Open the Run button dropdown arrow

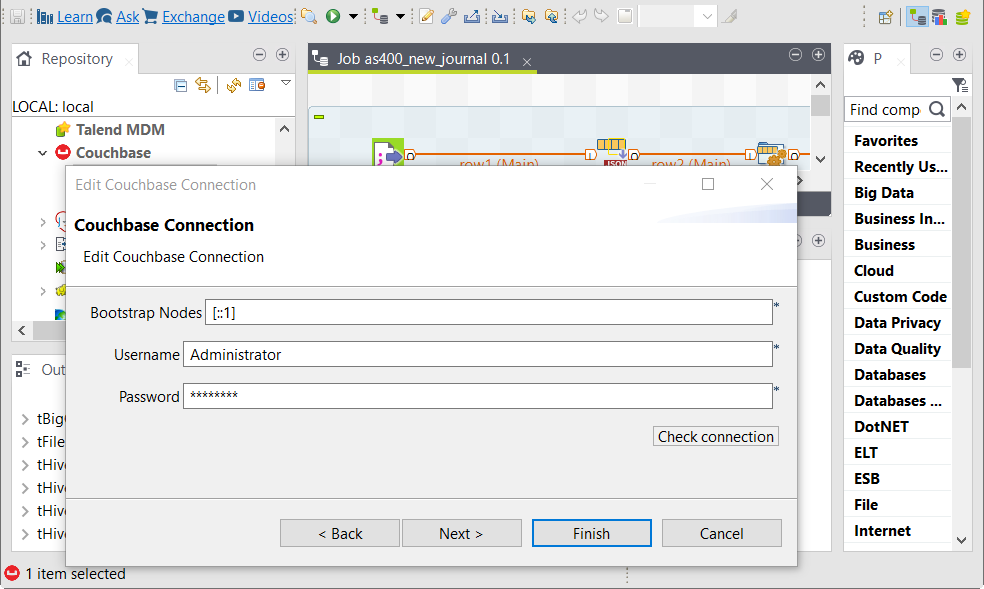[x=353, y=16]
